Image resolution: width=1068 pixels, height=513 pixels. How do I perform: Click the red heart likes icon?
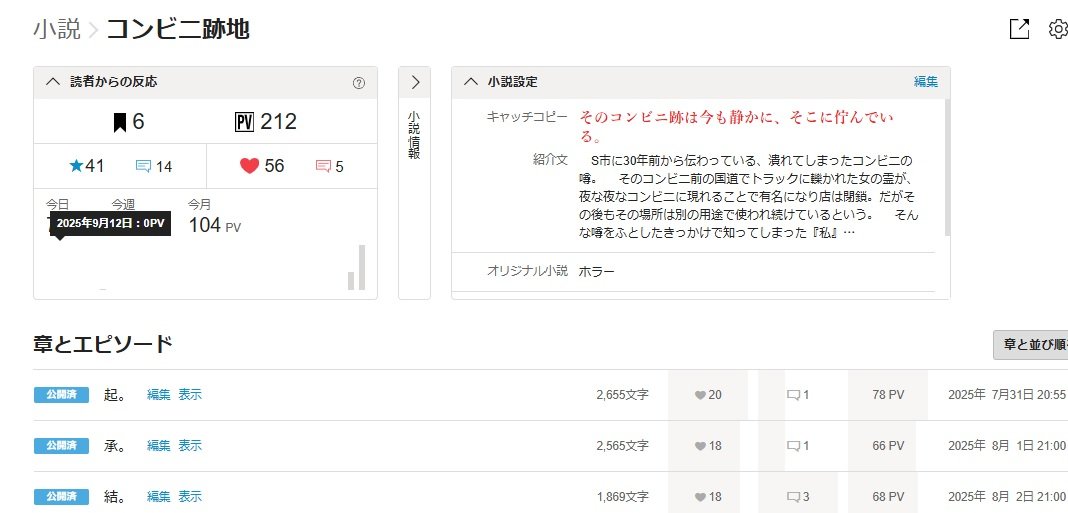click(249, 166)
